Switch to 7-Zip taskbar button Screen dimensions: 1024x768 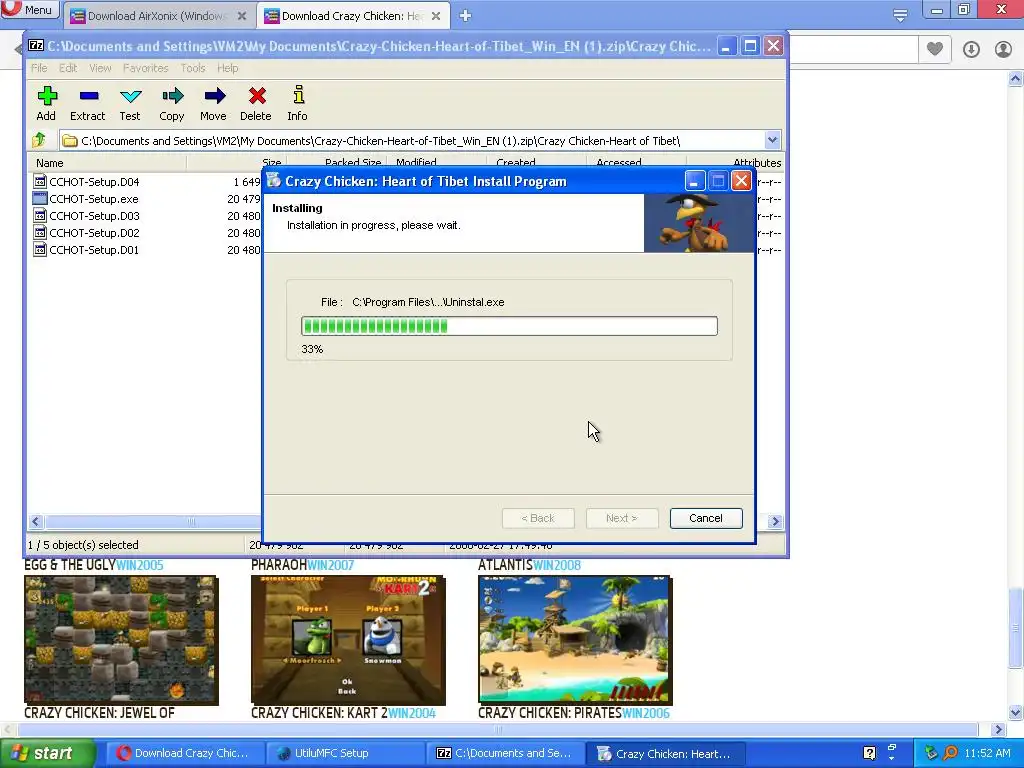503,753
